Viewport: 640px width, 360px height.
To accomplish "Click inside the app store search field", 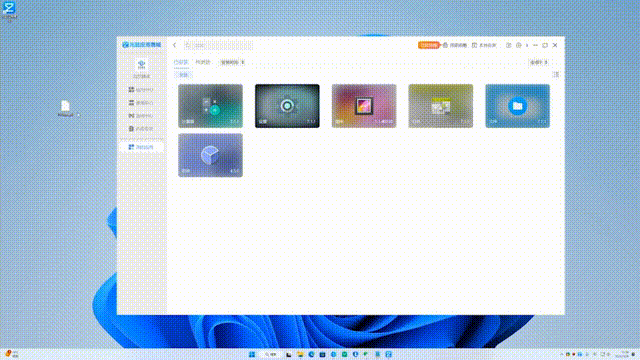I will click(x=218, y=45).
